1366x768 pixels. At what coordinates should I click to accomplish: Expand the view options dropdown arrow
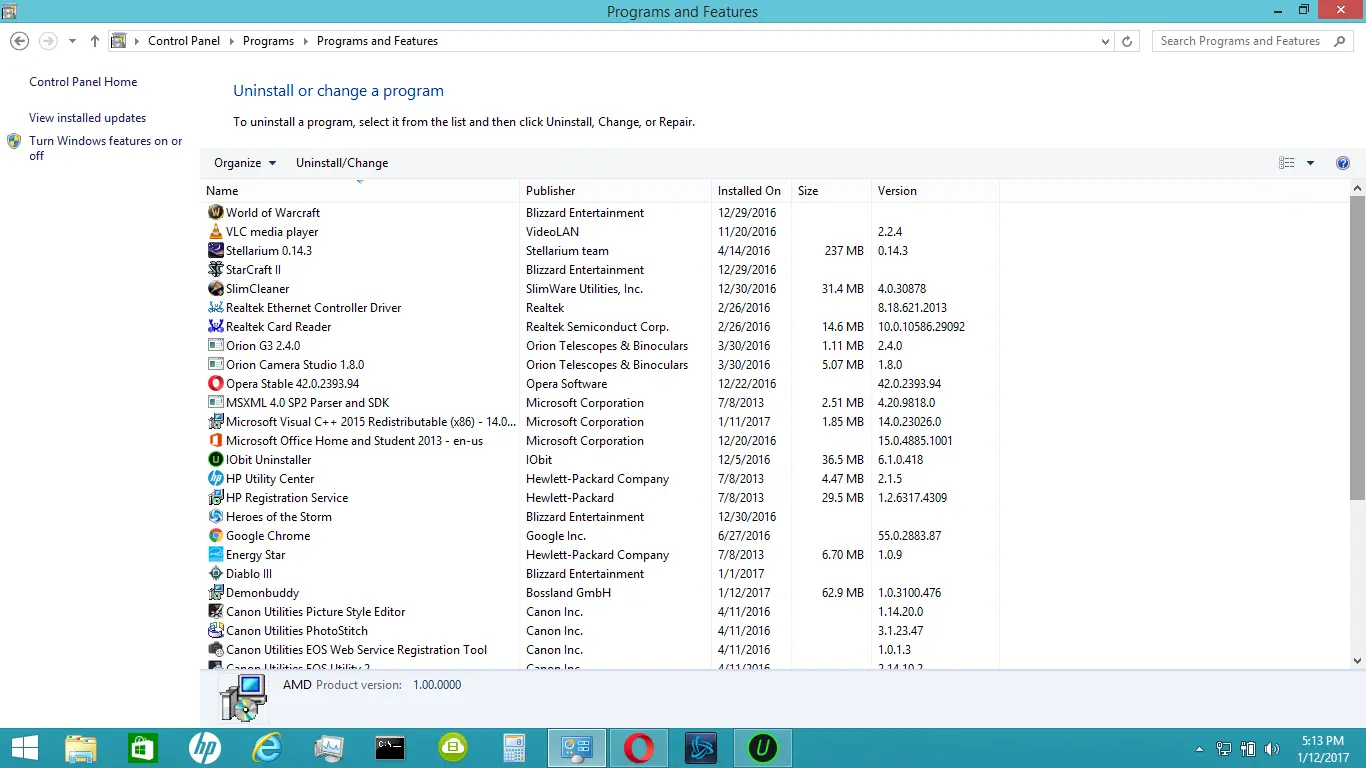1310,163
